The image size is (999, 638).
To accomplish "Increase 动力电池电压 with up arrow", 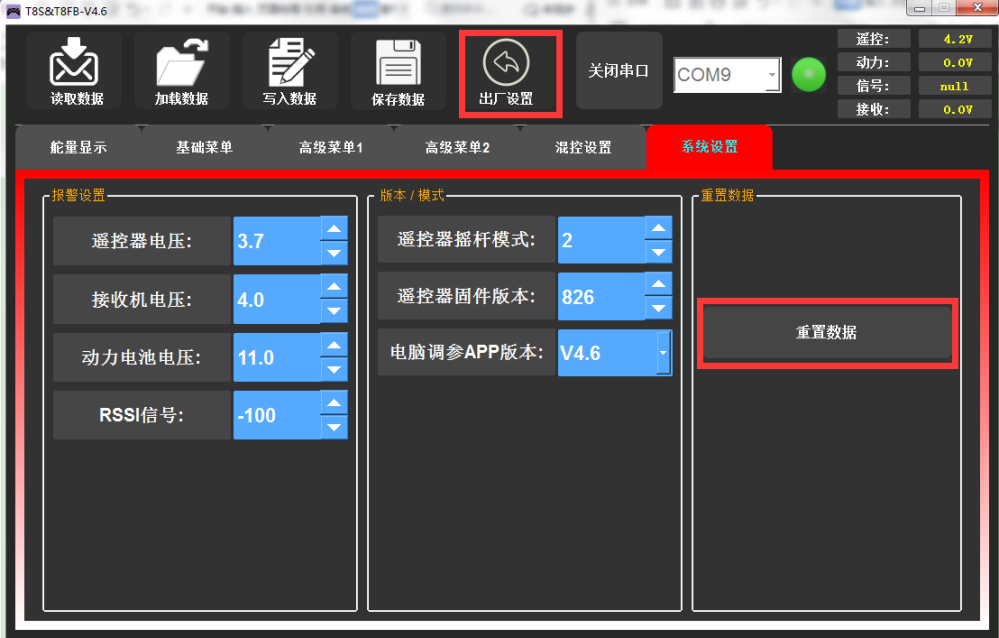I will [334, 345].
